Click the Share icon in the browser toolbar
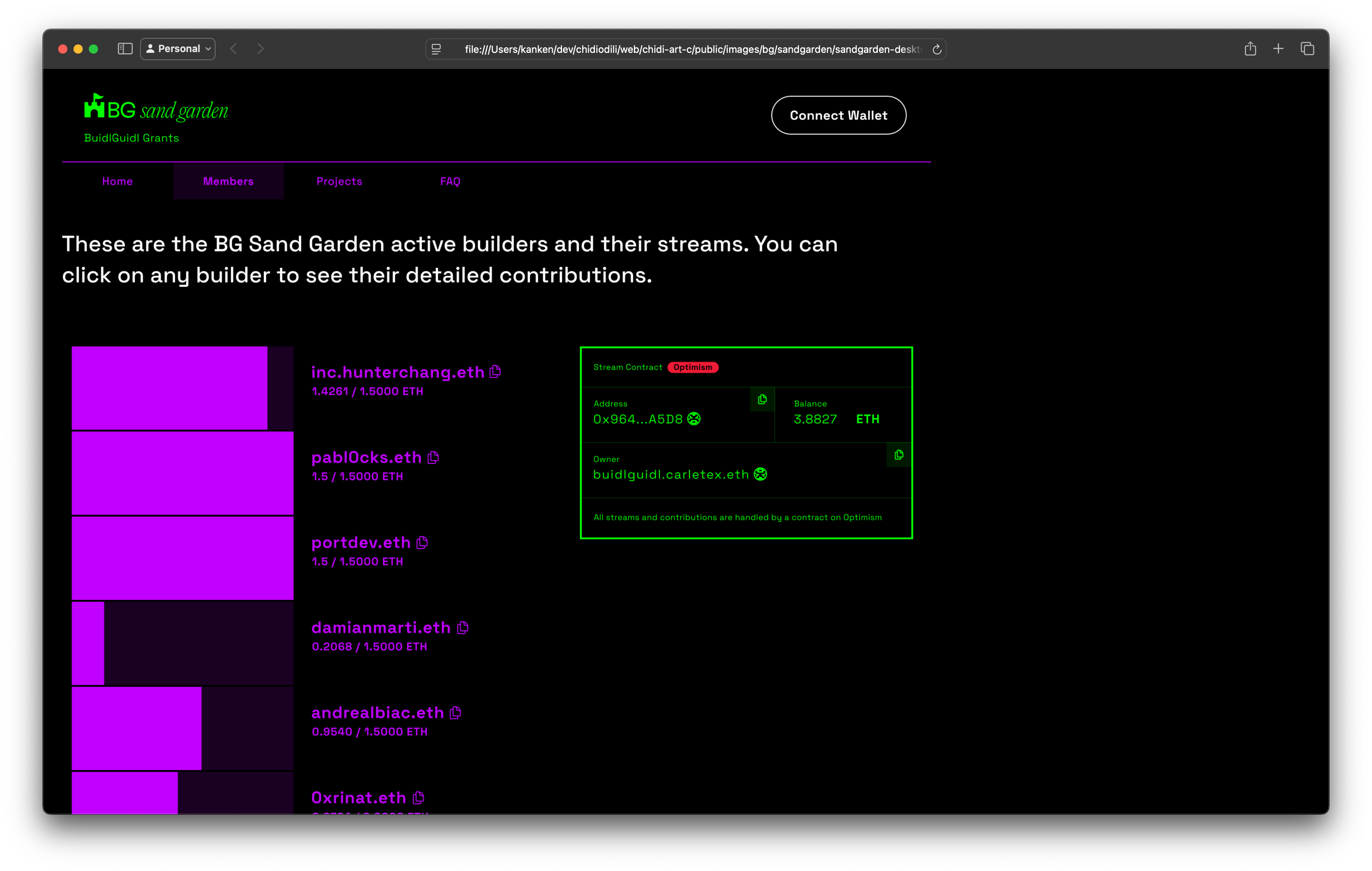 [x=1251, y=48]
